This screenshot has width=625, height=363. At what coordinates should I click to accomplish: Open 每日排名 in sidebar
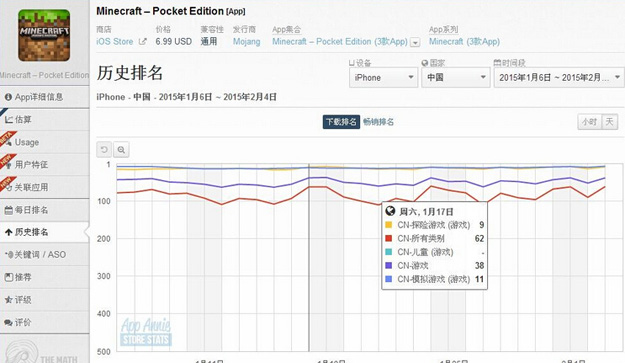coord(45,210)
